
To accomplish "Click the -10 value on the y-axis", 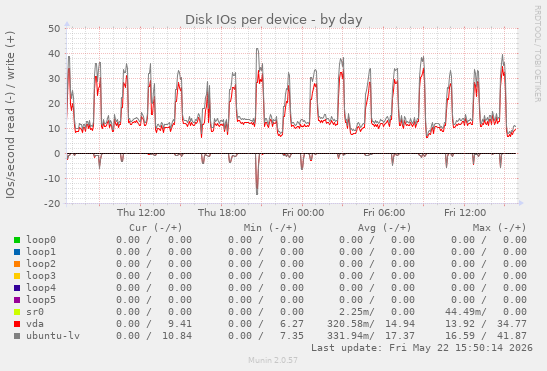I will [x=52, y=179].
